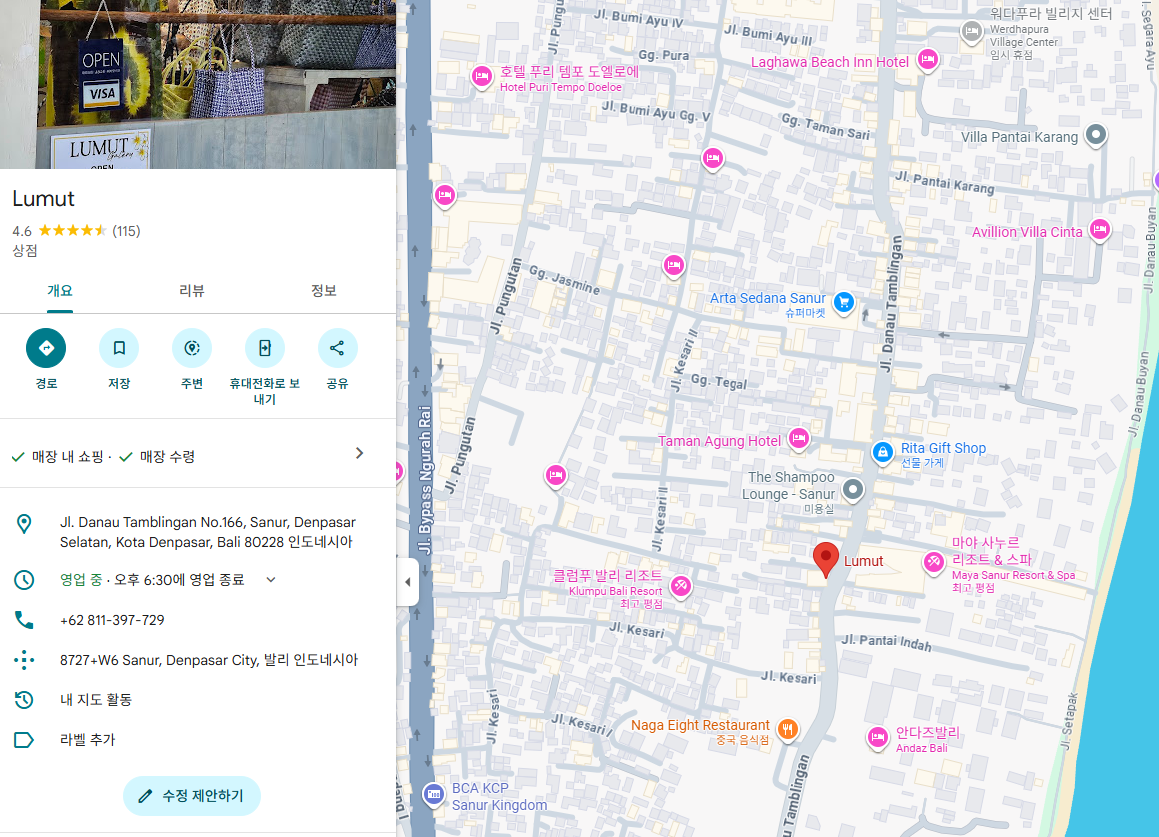Open Avillion Villa Cinta hotel marker
The image size is (1159, 837).
pos(1100,229)
